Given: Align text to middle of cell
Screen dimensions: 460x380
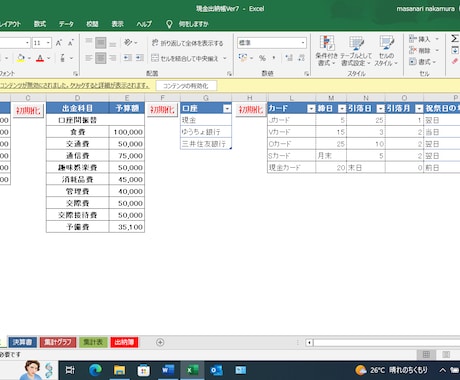Looking at the screenshot, I should coord(101,43).
